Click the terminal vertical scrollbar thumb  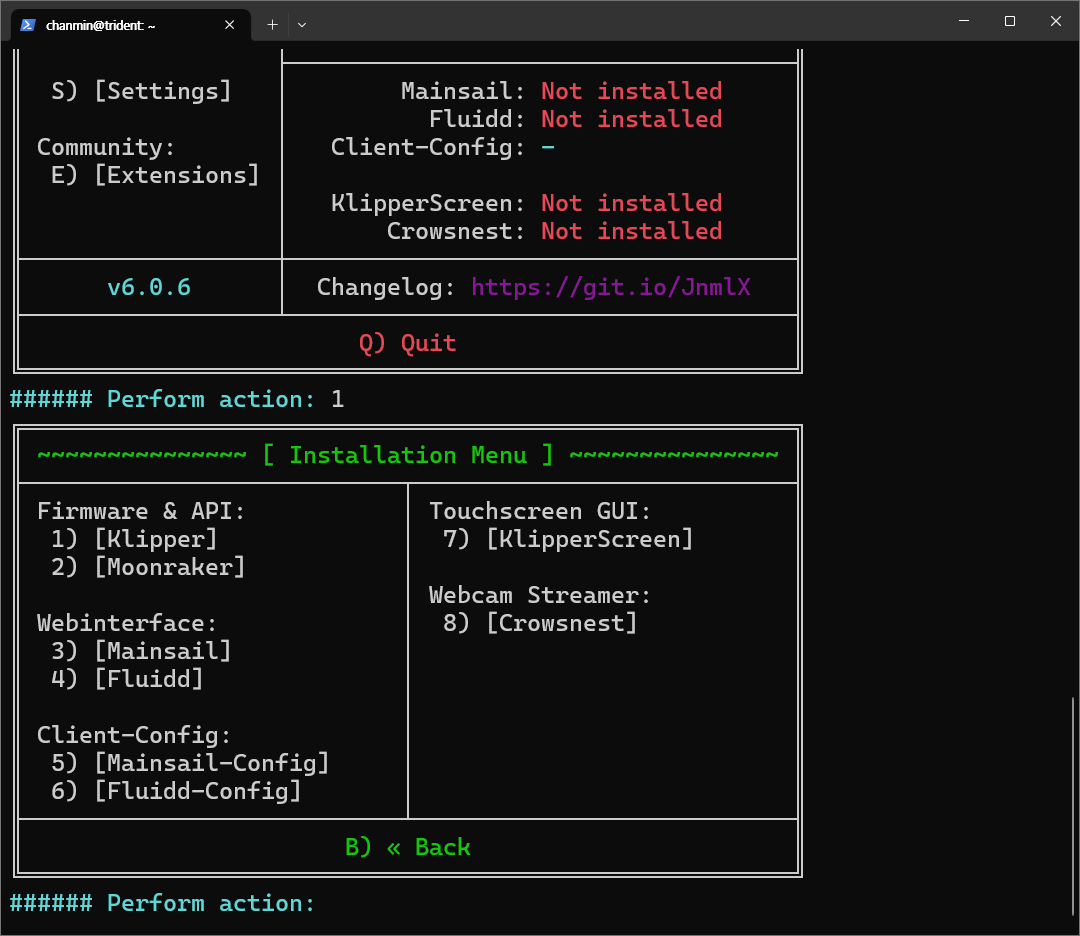(x=1074, y=810)
